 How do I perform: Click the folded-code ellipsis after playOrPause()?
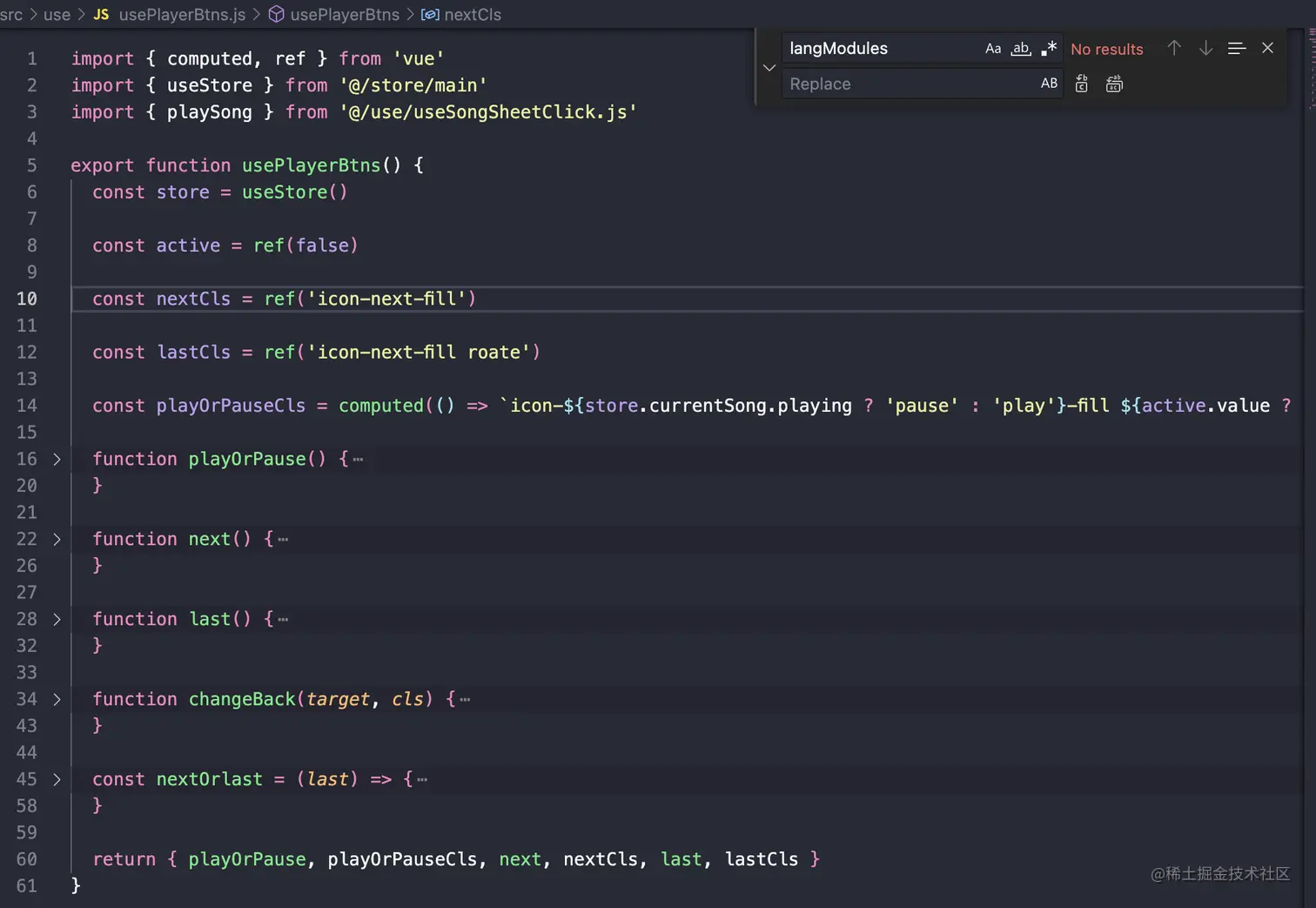358,459
